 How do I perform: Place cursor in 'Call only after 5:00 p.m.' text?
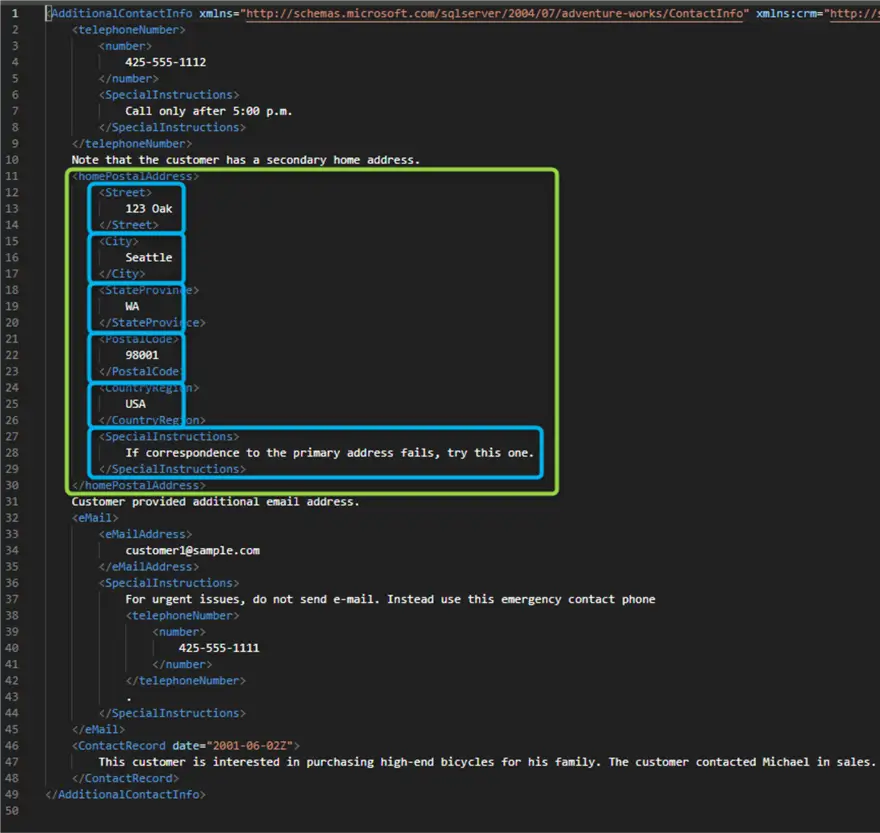pos(208,111)
